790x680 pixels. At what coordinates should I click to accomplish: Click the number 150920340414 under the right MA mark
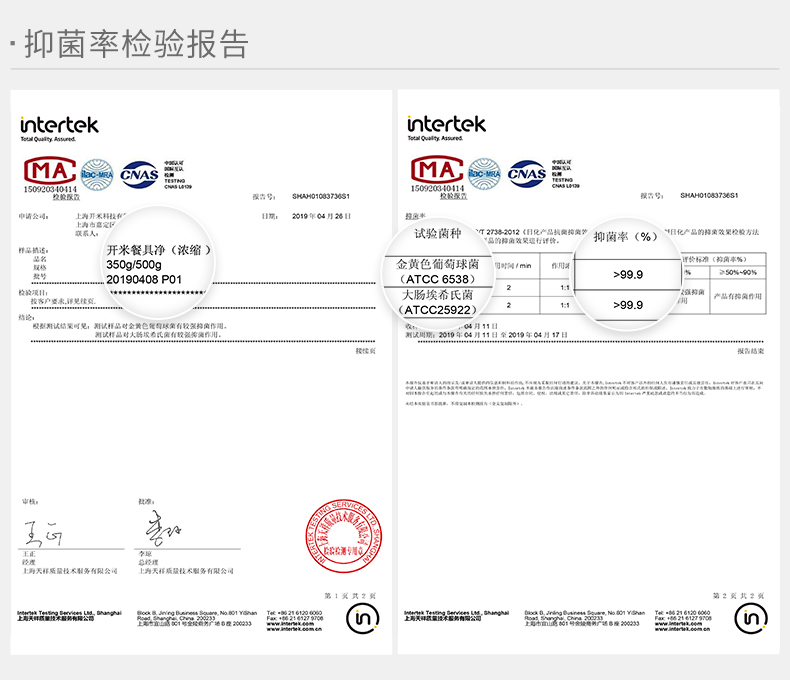pos(437,188)
